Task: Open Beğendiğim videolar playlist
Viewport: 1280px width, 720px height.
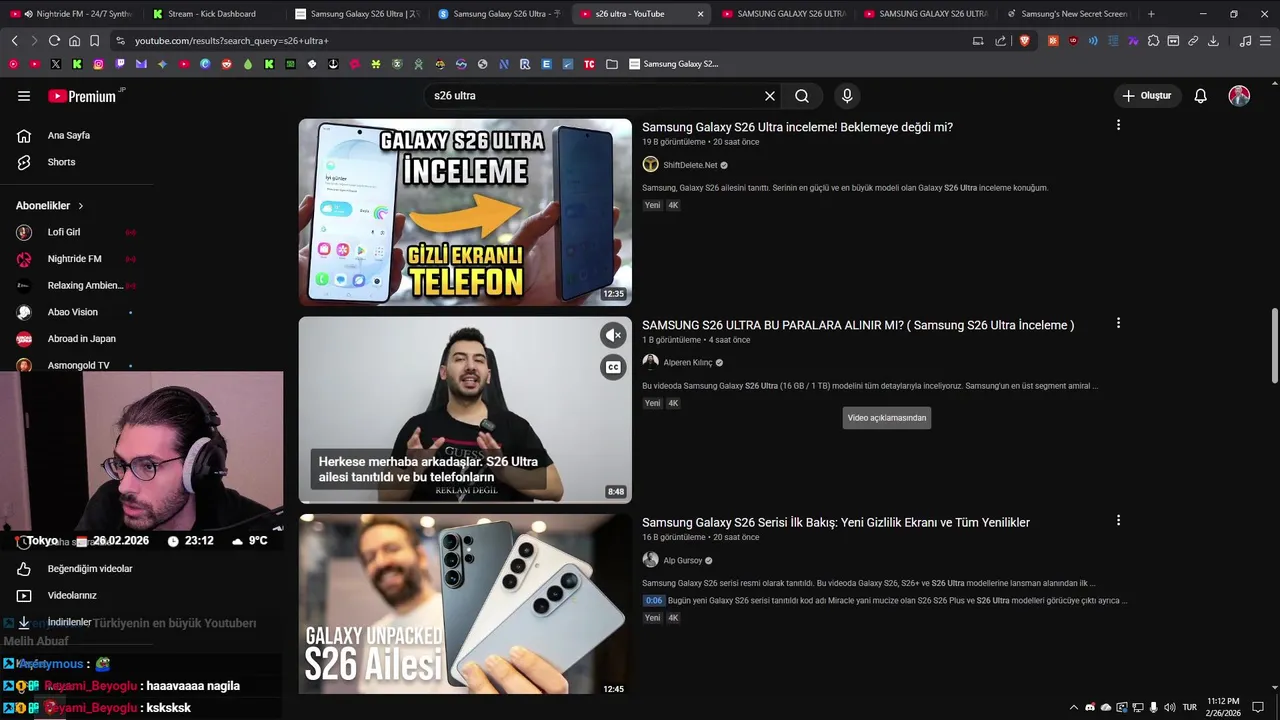Action: tap(80, 569)
